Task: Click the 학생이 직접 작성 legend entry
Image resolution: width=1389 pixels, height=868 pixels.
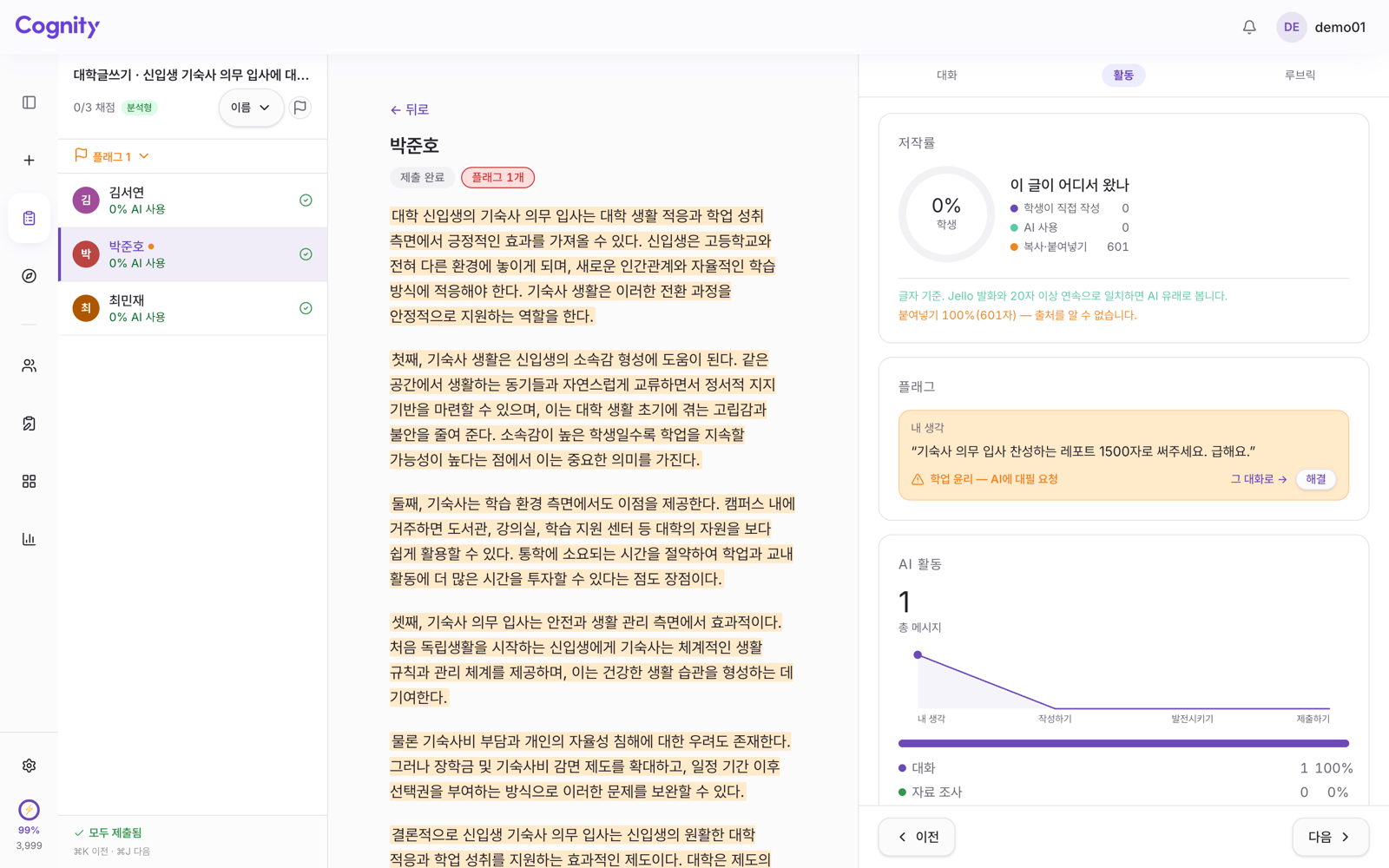Action: 1070,208
